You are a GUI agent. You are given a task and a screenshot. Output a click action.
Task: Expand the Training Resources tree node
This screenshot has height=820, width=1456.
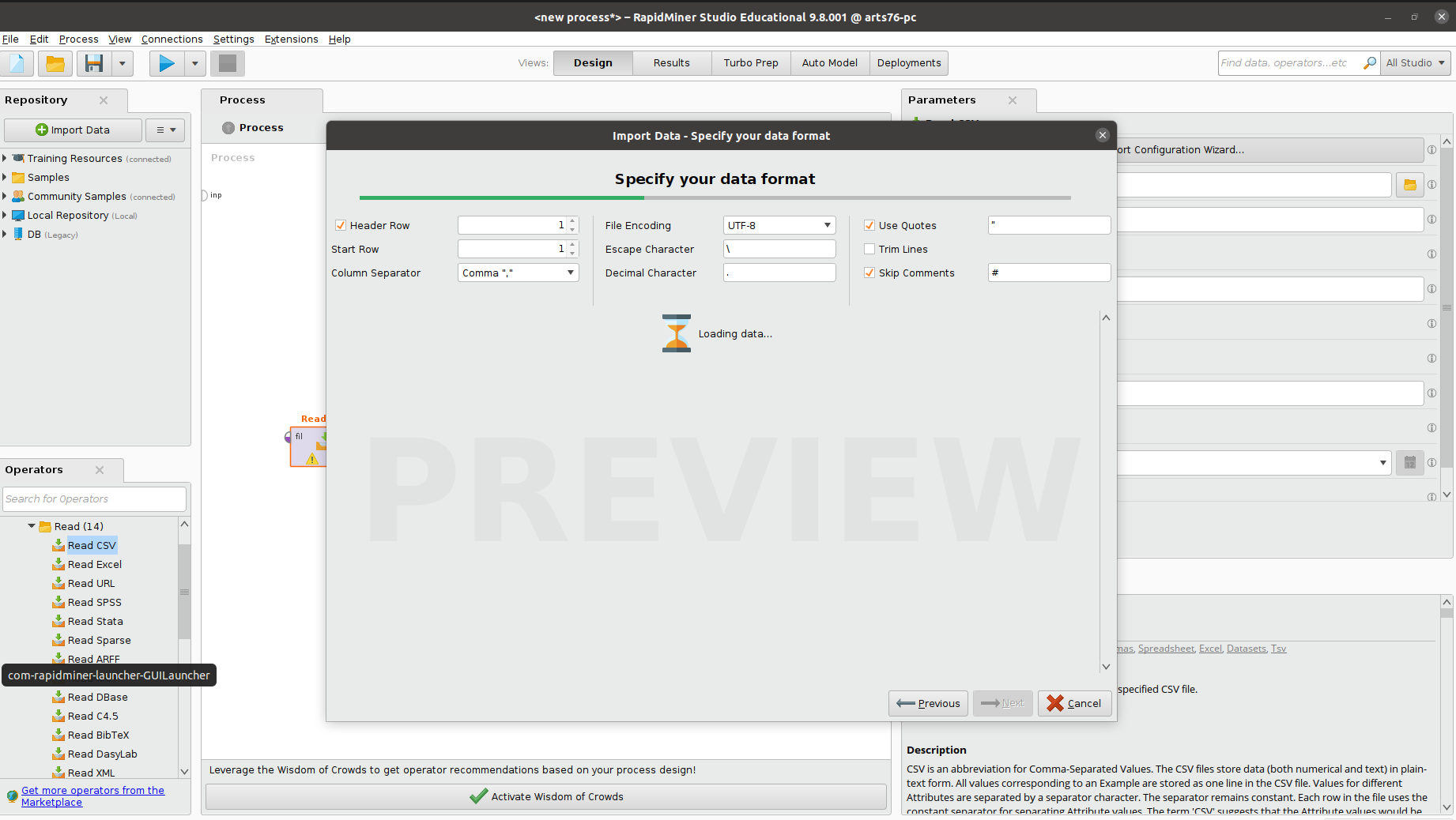[5, 158]
